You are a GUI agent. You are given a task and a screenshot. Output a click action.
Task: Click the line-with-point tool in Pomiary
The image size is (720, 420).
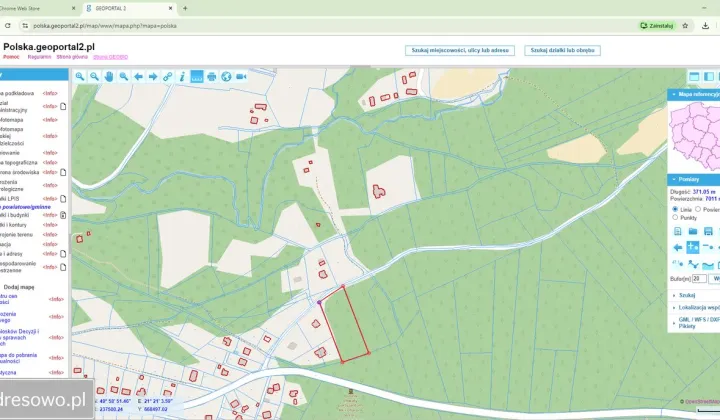(708, 247)
